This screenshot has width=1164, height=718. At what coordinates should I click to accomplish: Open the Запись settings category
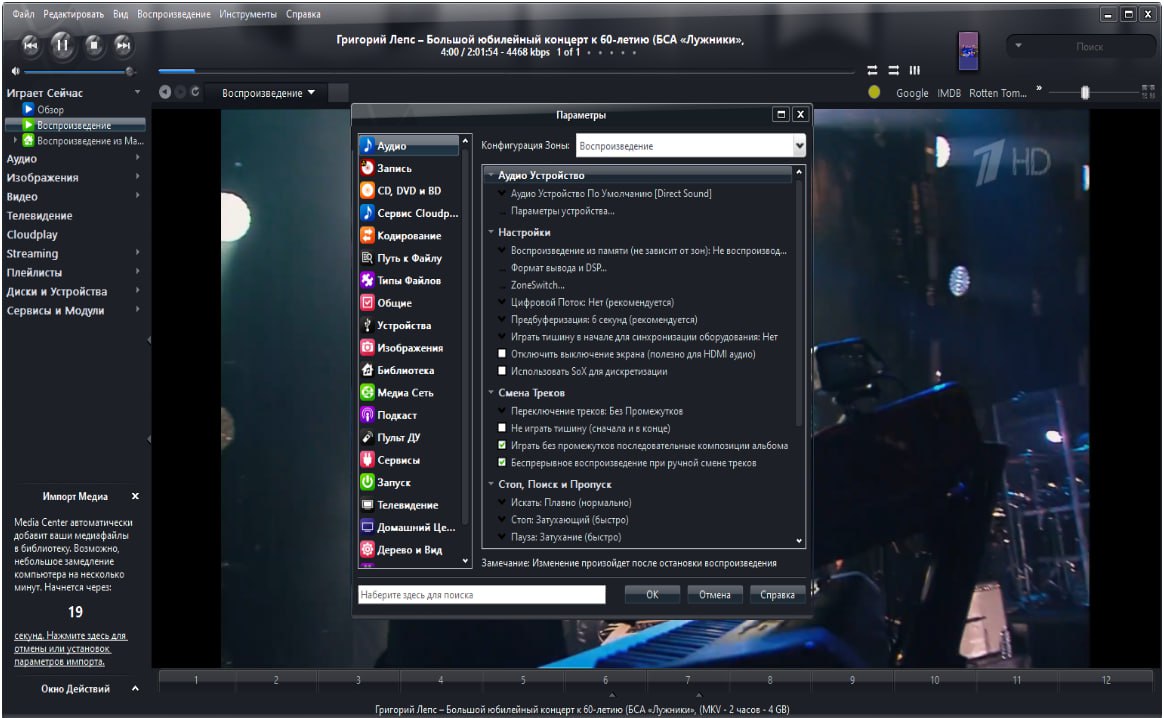tap(393, 168)
